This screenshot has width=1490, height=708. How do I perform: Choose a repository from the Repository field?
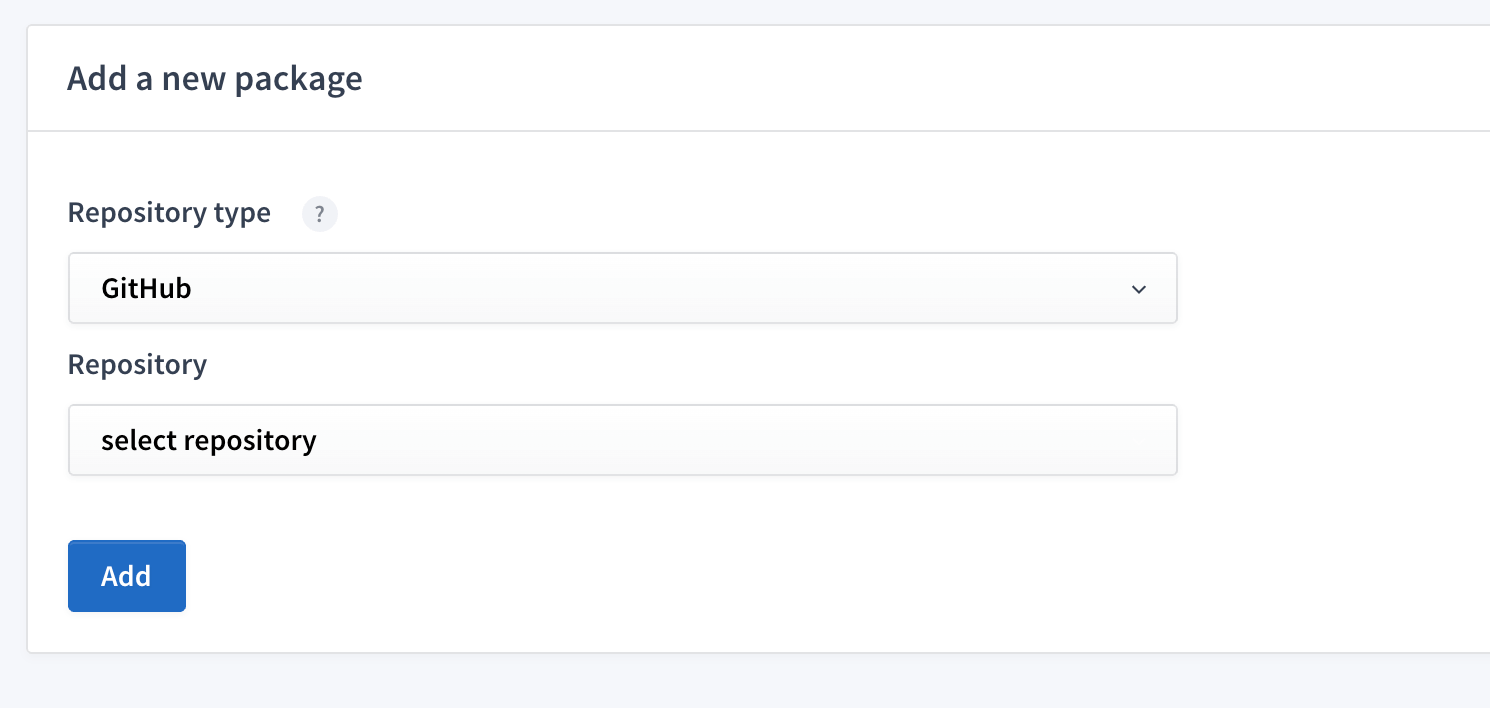(622, 440)
